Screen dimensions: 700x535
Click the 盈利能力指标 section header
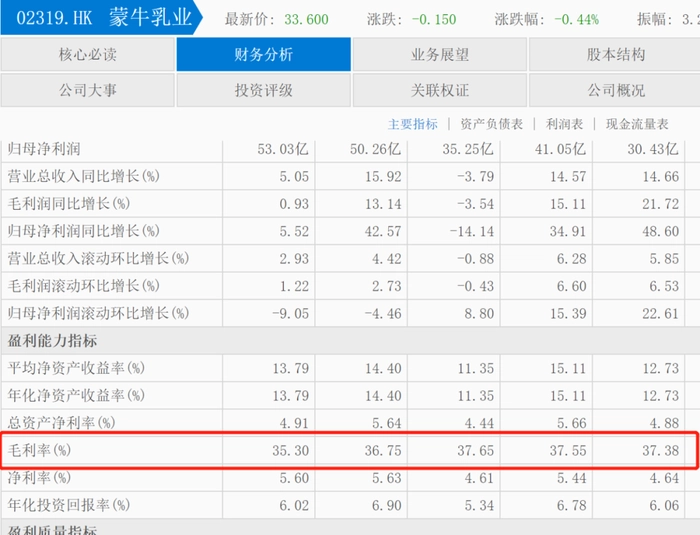(49, 340)
